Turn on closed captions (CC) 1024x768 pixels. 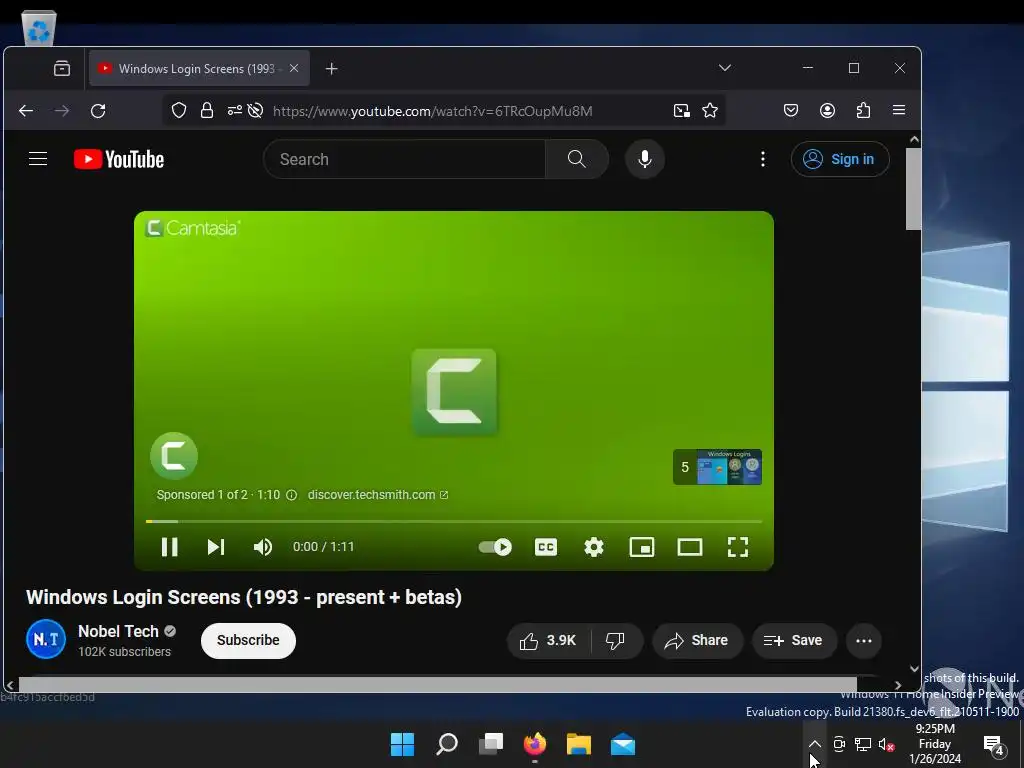(x=546, y=547)
